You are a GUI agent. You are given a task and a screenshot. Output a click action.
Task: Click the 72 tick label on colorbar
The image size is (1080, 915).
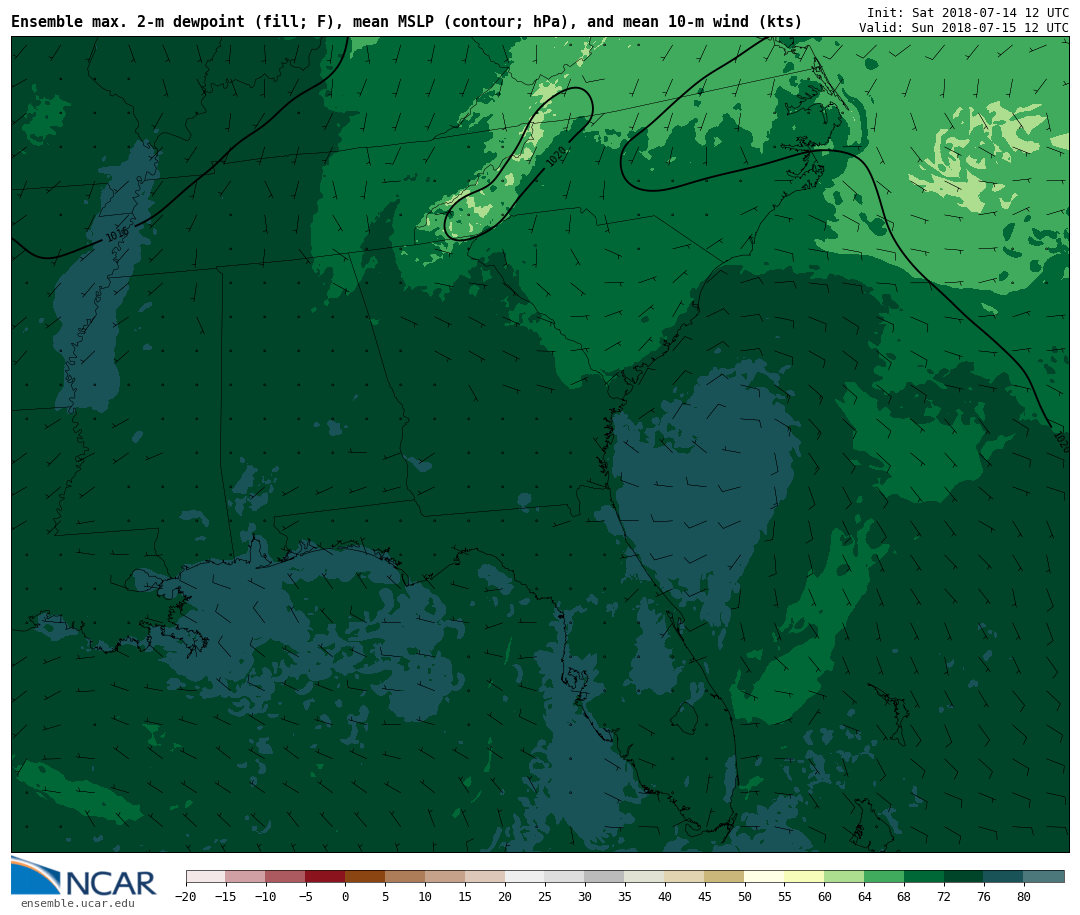click(944, 897)
